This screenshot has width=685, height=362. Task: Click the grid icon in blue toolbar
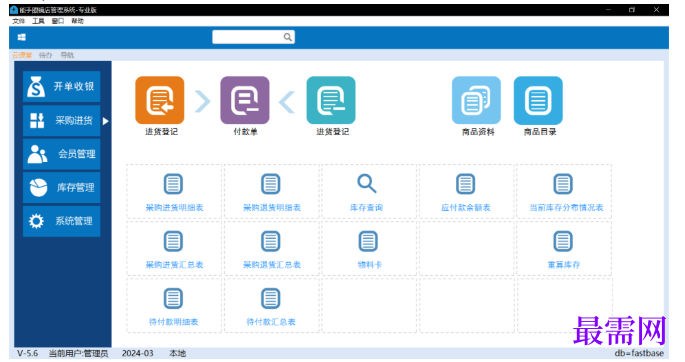click(x=21, y=38)
